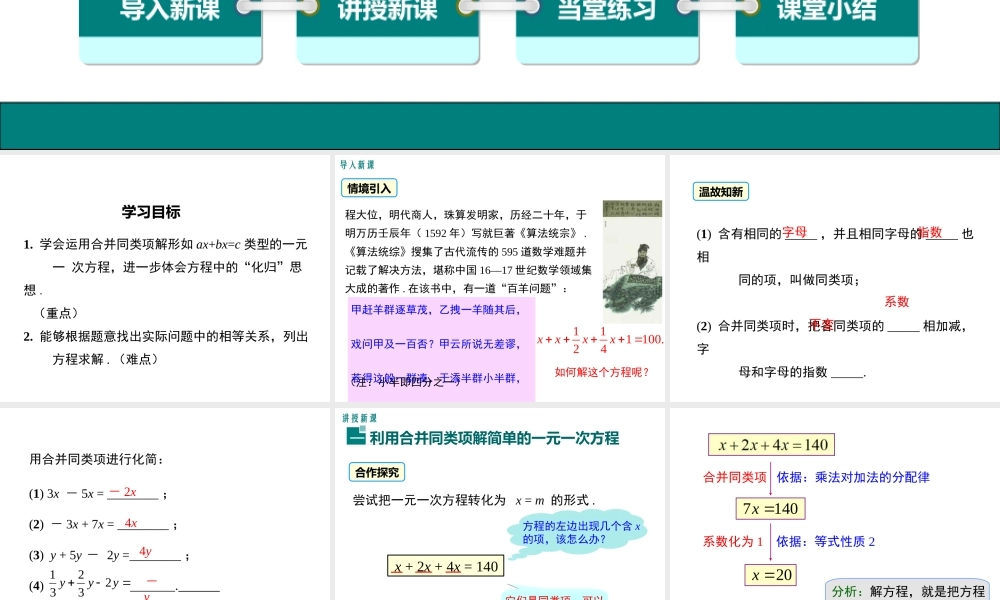
Task: Select the x+2x+4x=140 solution steps slide
Action: (835, 504)
